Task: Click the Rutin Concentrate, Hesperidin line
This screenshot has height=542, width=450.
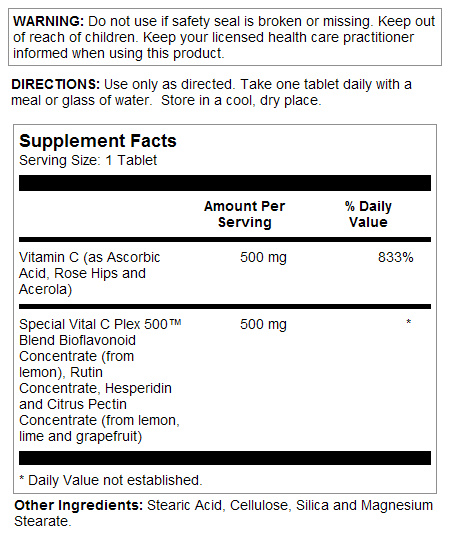Action: pos(95,389)
